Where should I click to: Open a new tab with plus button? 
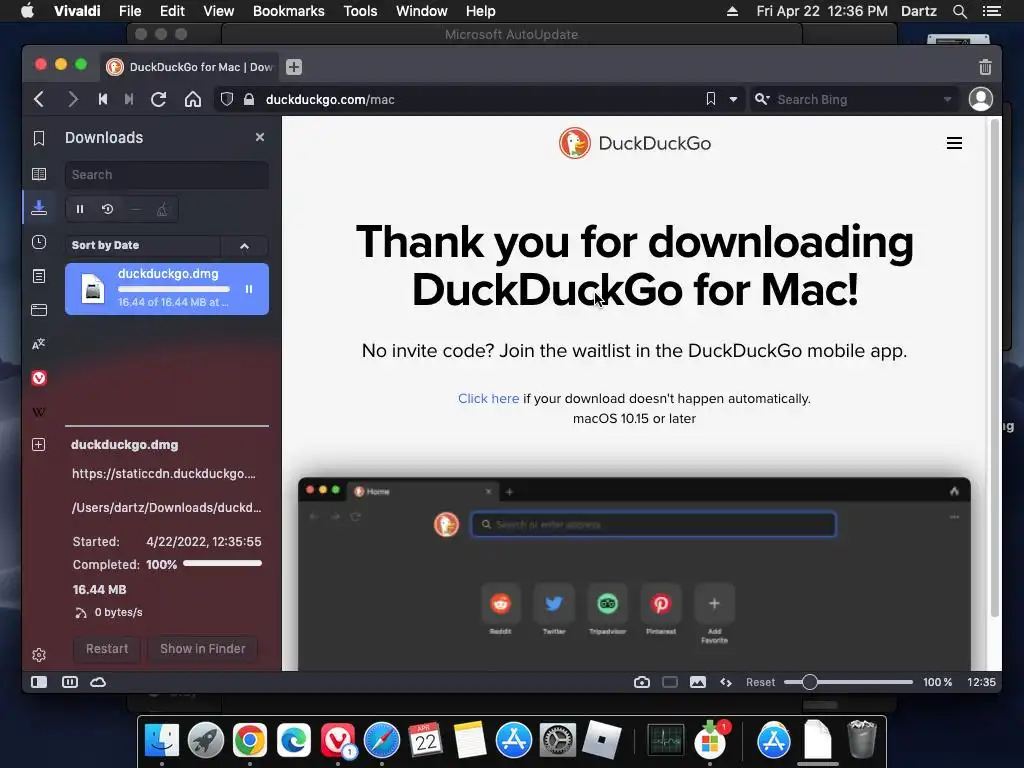pos(294,67)
